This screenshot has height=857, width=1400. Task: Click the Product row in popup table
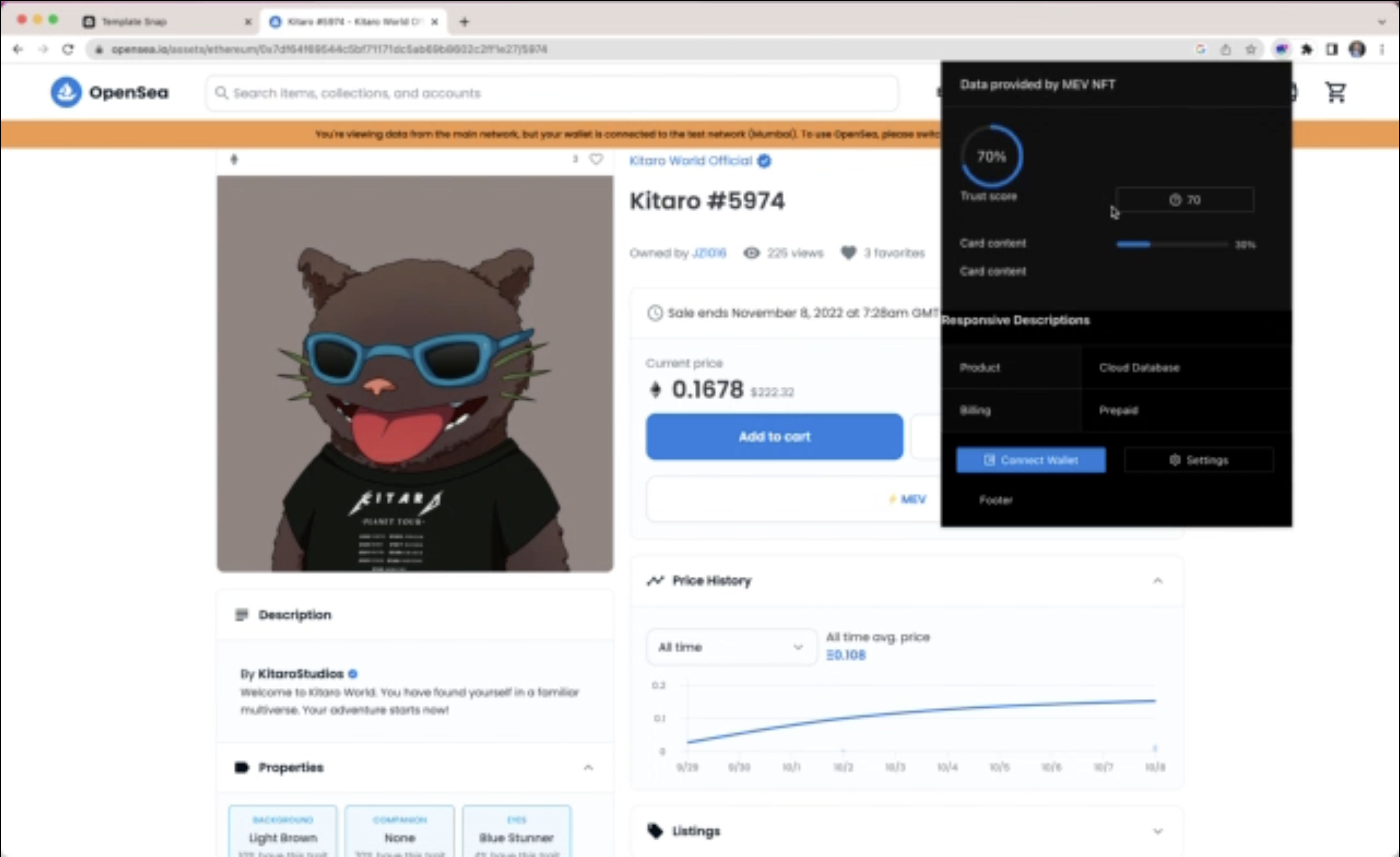[x=1116, y=367]
